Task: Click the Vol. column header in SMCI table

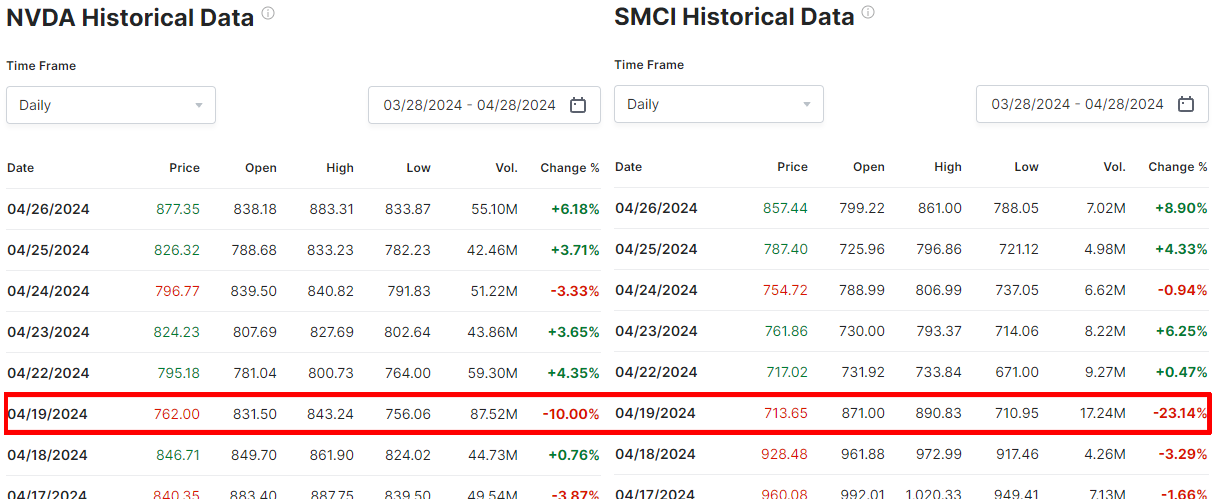Action: [x=1114, y=167]
